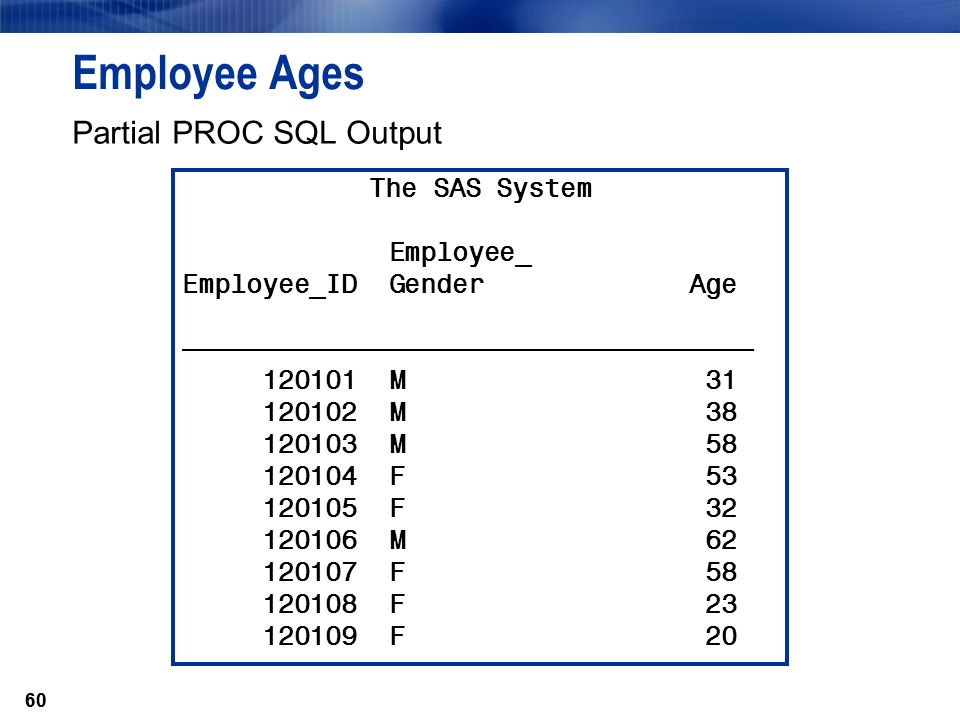Select the Employee_ID column header
The height and width of the screenshot is (720, 960).
click(x=271, y=285)
